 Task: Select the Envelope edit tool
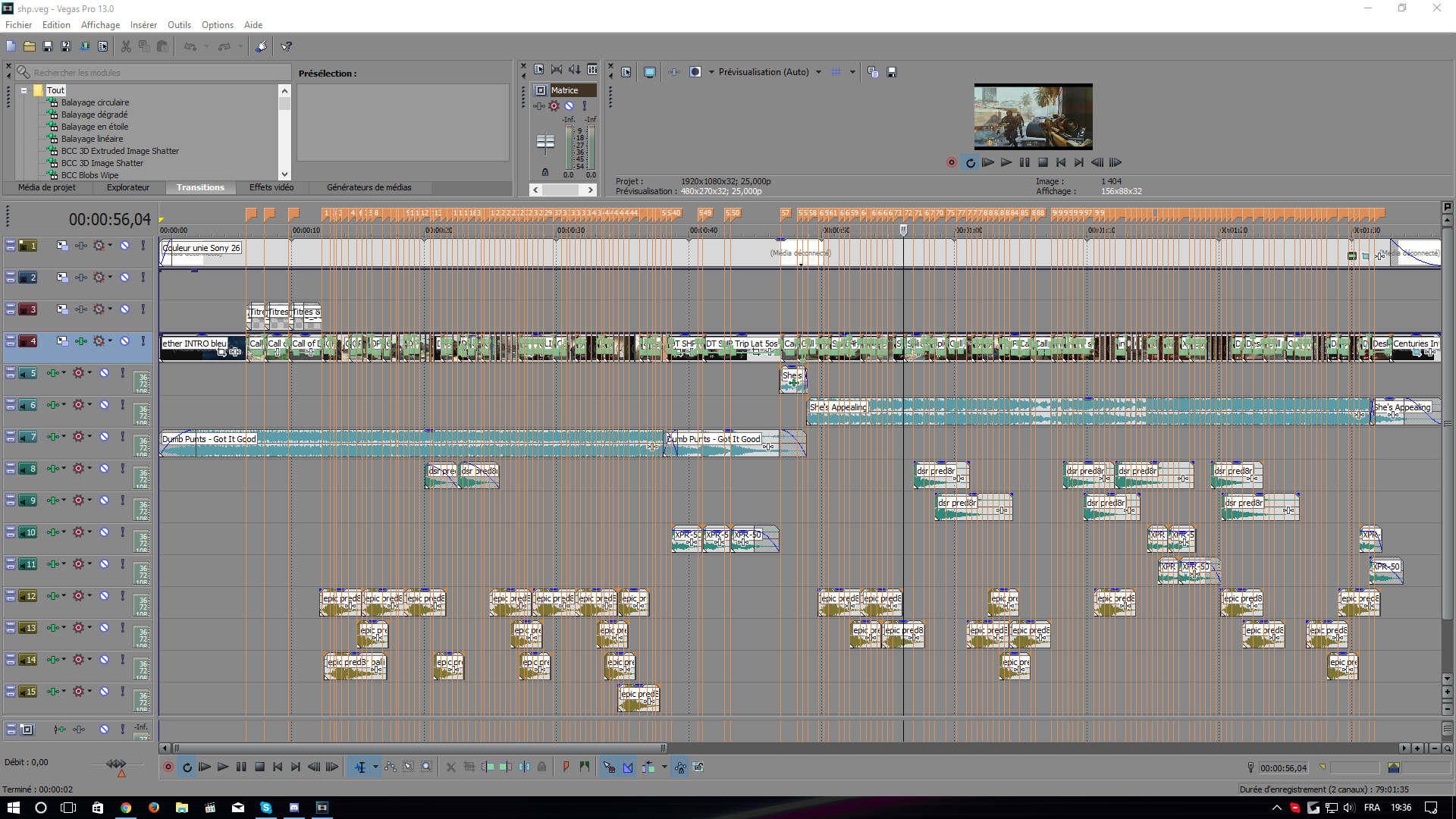pos(391,767)
